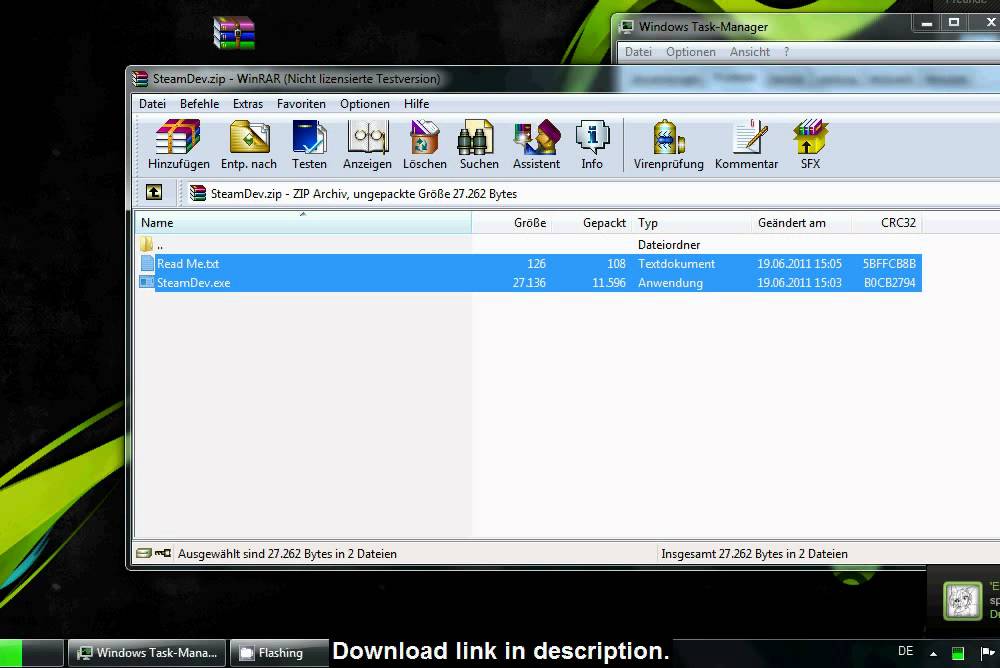Screen dimensions: 1000x668
Task: Click the SteamDev.zip archive path field
Action: point(593,193)
